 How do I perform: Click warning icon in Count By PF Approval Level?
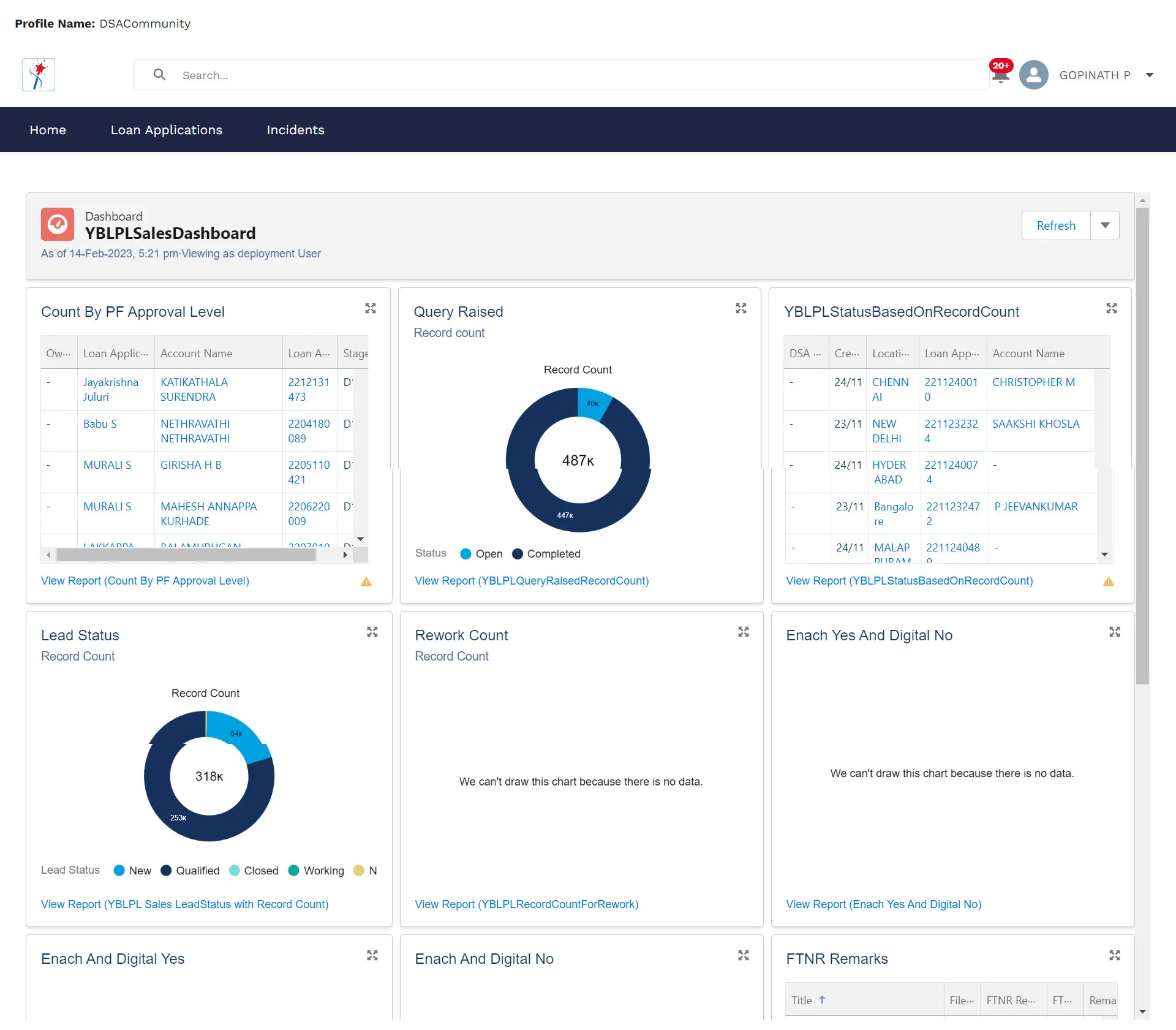[366, 581]
